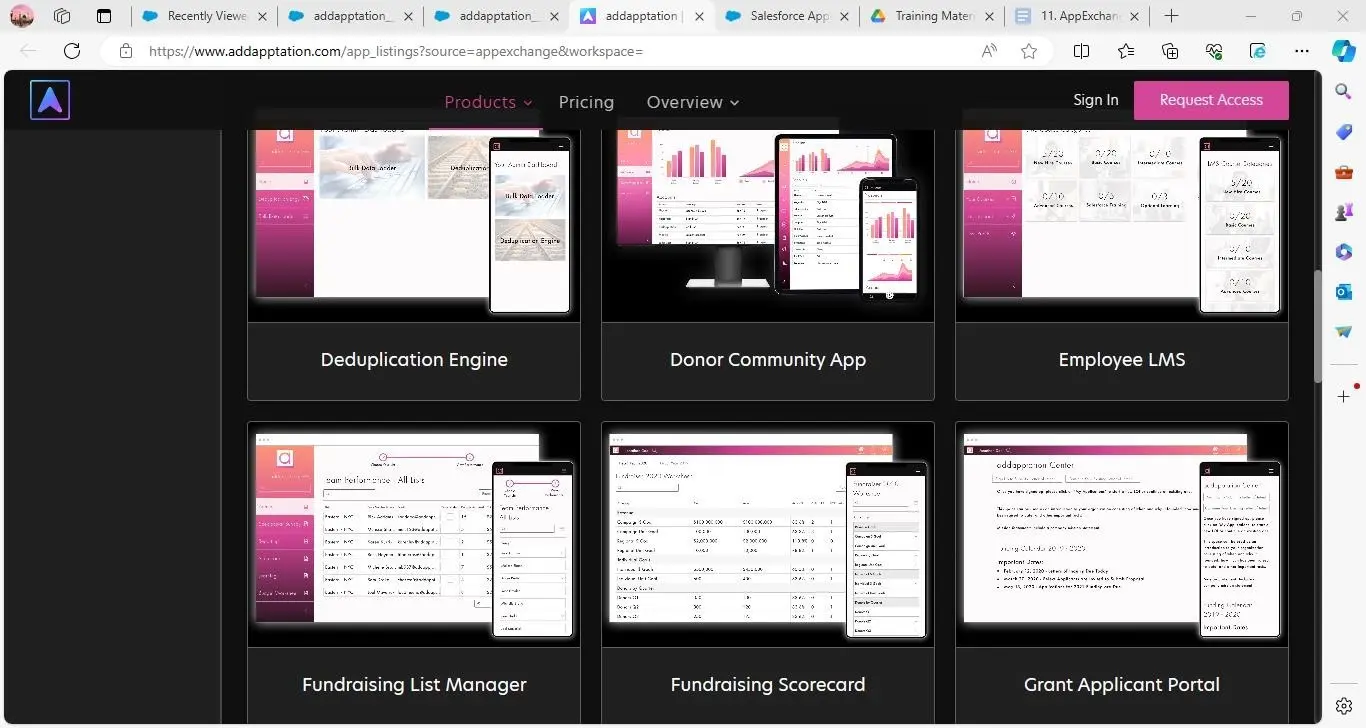Open the Read Aloud icon in the address bar

[x=989, y=51]
